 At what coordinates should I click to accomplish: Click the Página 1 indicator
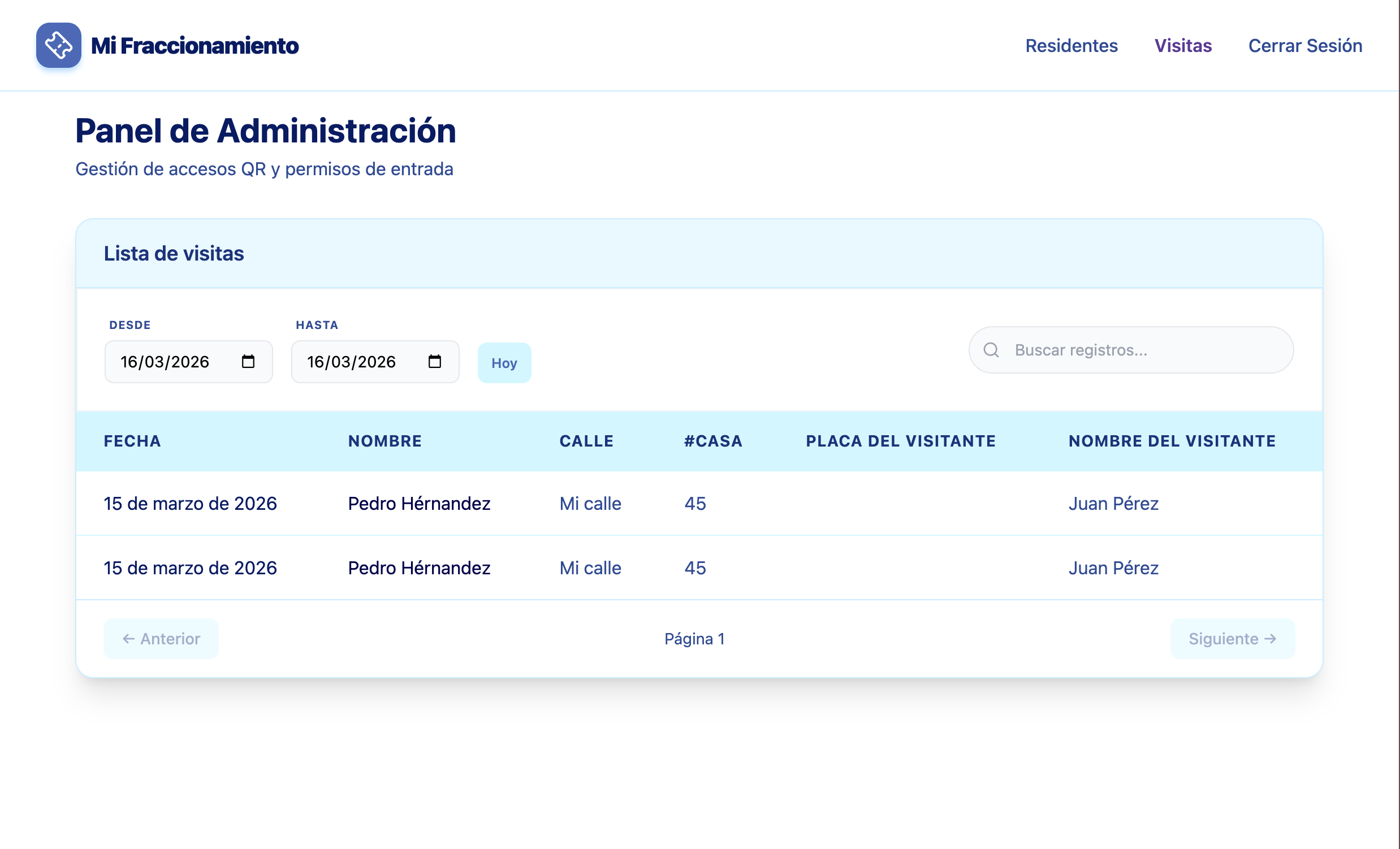point(694,639)
